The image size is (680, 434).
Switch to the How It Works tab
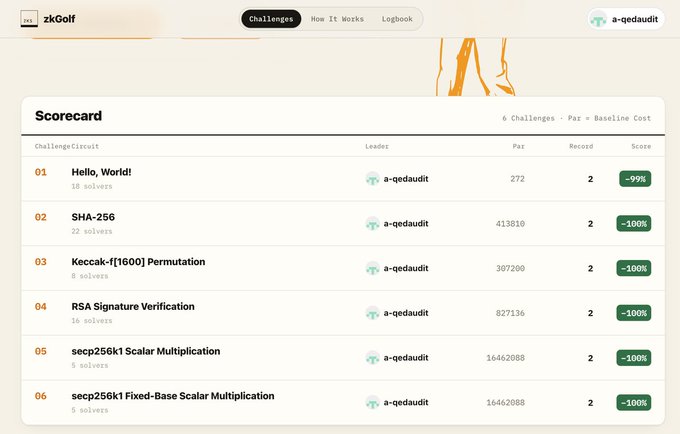pyautogui.click(x=337, y=19)
